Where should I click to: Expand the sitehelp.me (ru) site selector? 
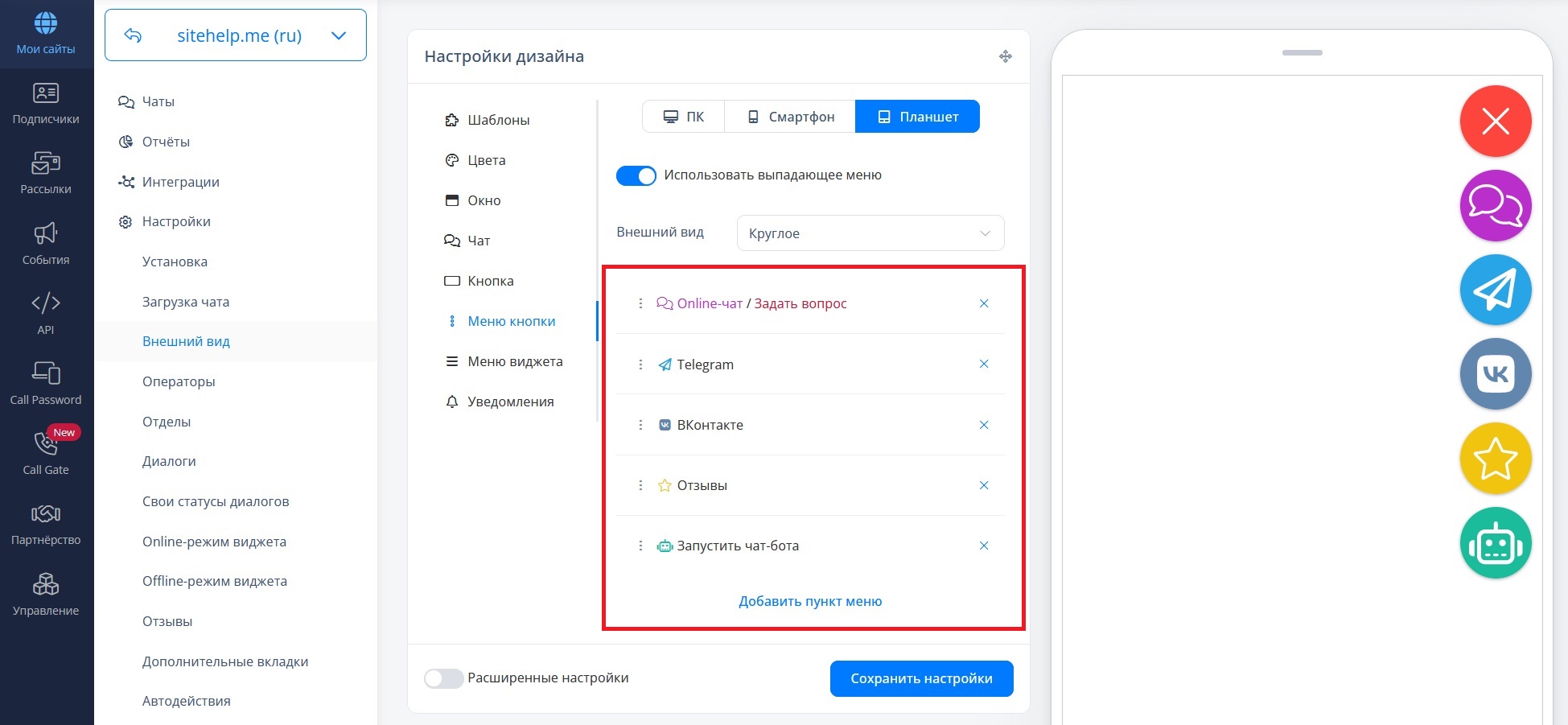point(339,35)
